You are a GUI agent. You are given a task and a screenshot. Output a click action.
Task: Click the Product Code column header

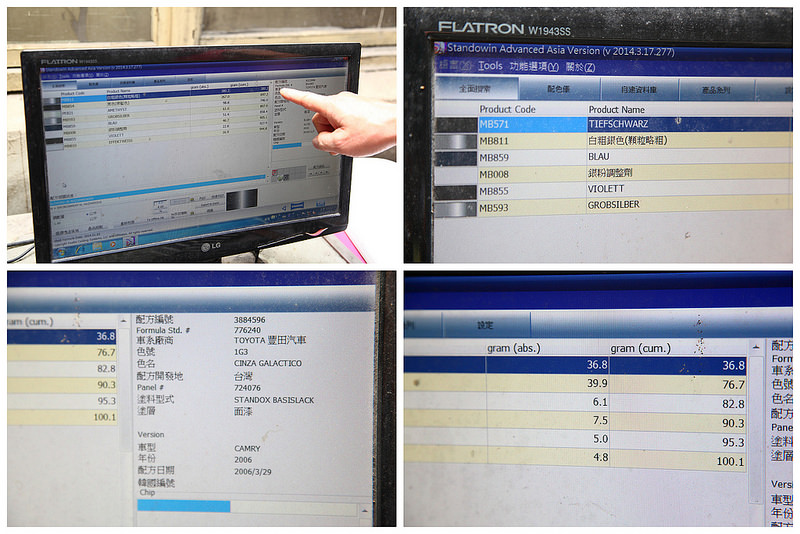[507, 109]
